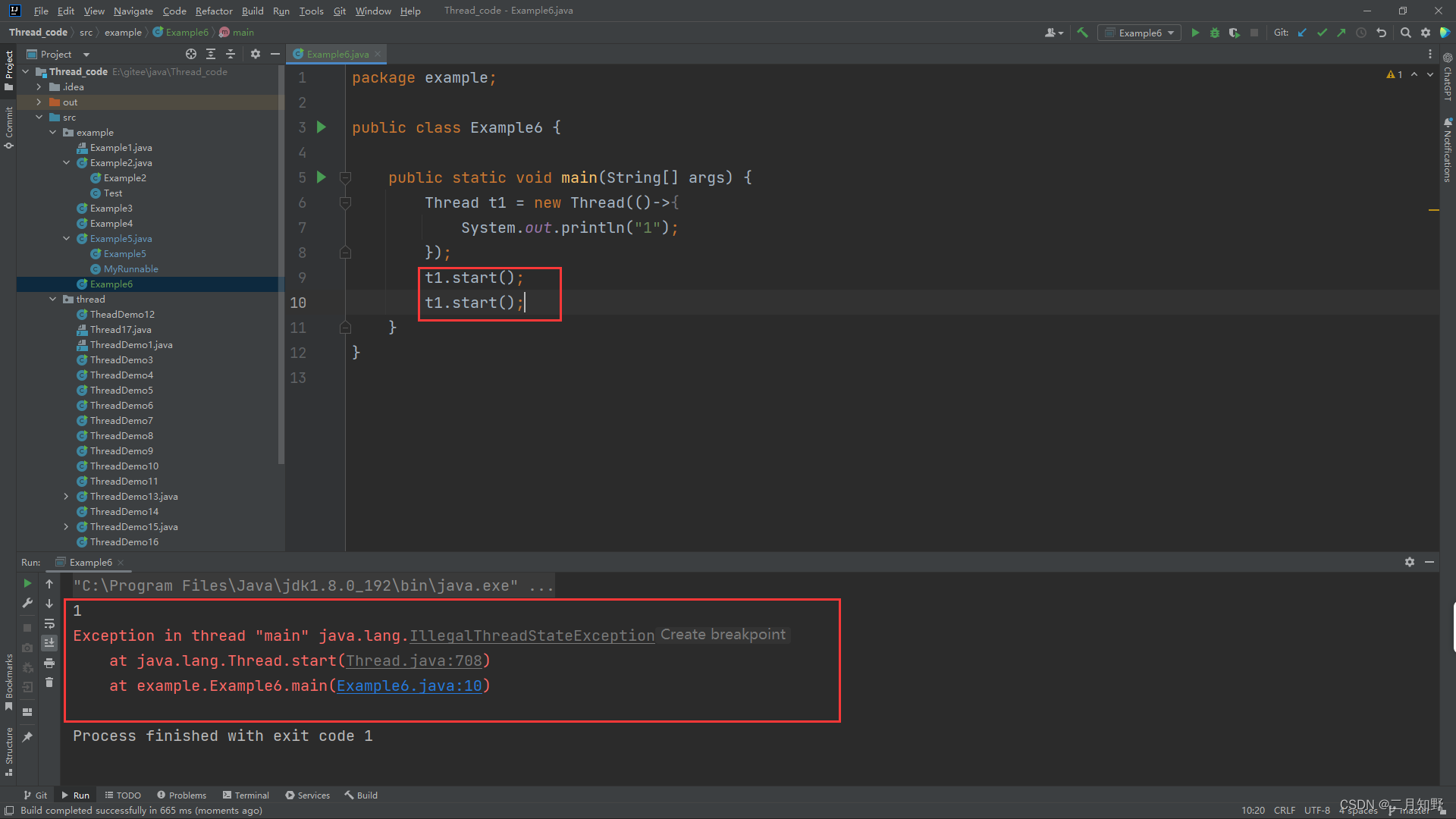Select the Navigate menu in menu bar
Viewport: 1456px width, 819px height.
132,10
